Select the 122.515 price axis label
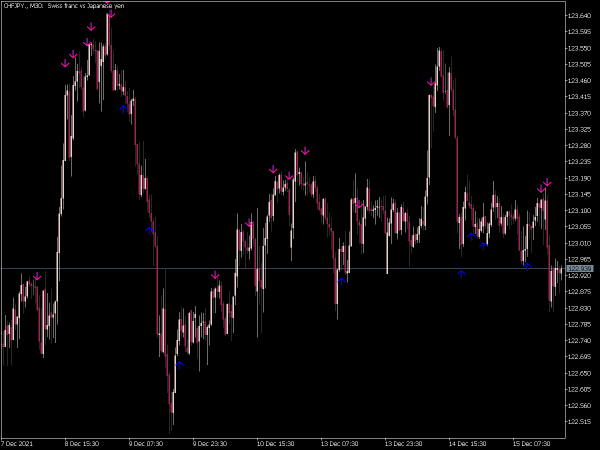Screen dimensions: 600x450 tap(579, 422)
